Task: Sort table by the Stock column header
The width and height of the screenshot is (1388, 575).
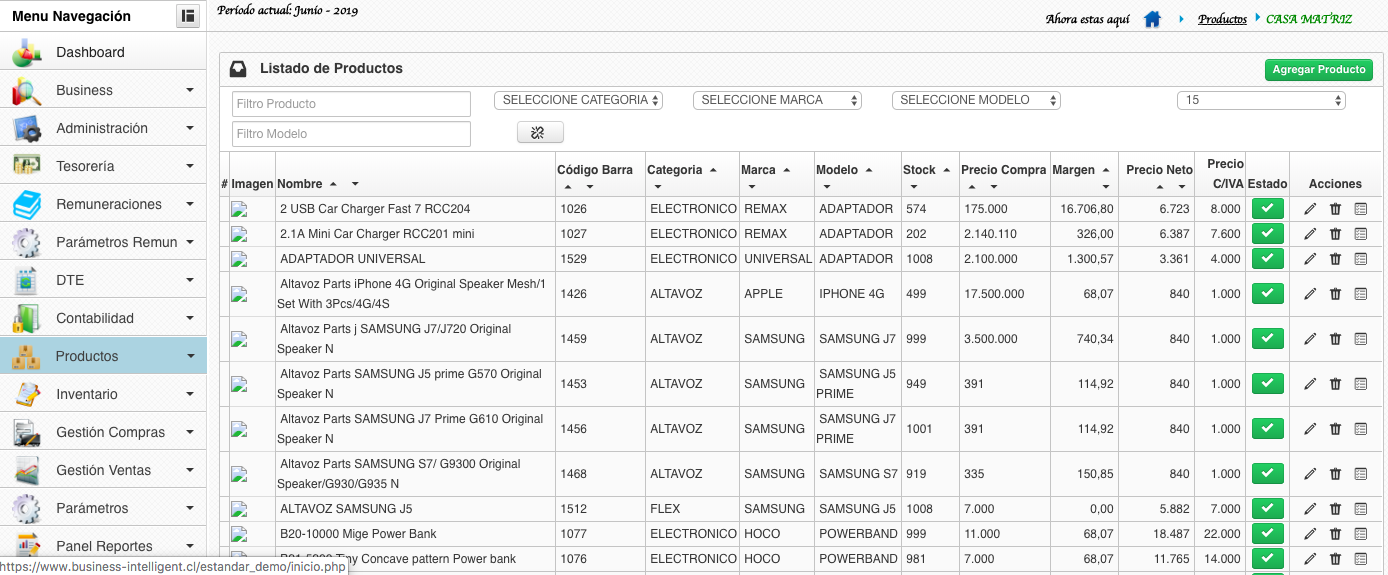Action: coord(920,170)
